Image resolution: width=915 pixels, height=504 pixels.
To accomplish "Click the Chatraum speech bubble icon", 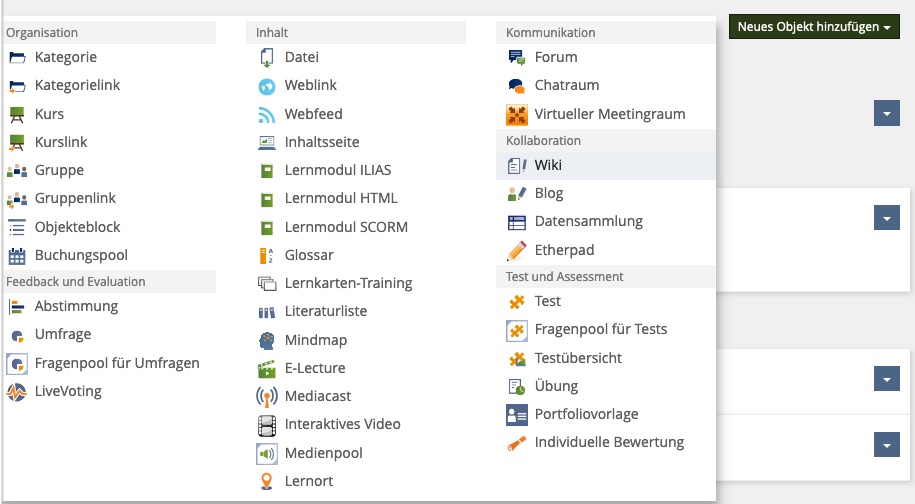I will point(517,86).
